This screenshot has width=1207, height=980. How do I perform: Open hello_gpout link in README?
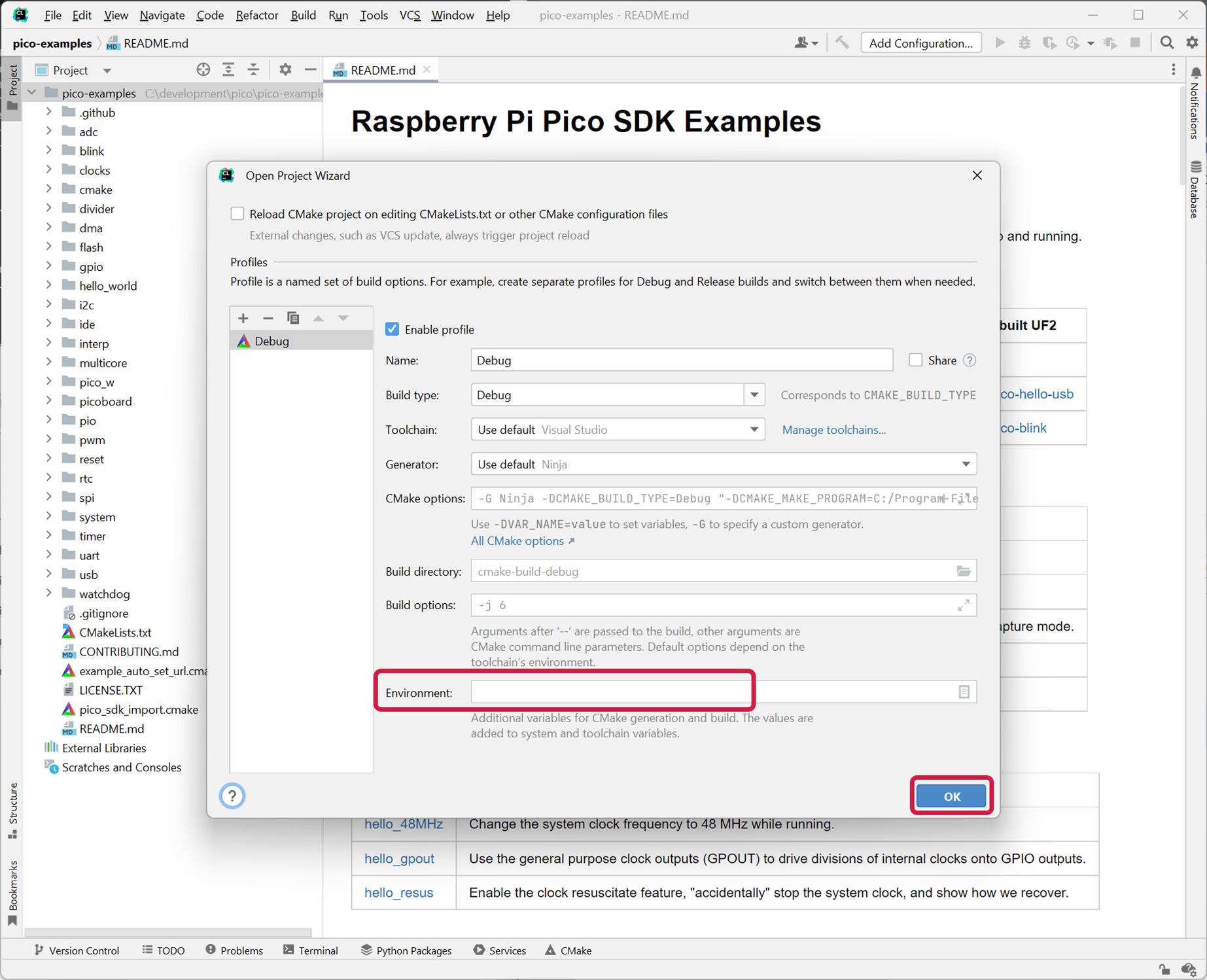tap(399, 858)
